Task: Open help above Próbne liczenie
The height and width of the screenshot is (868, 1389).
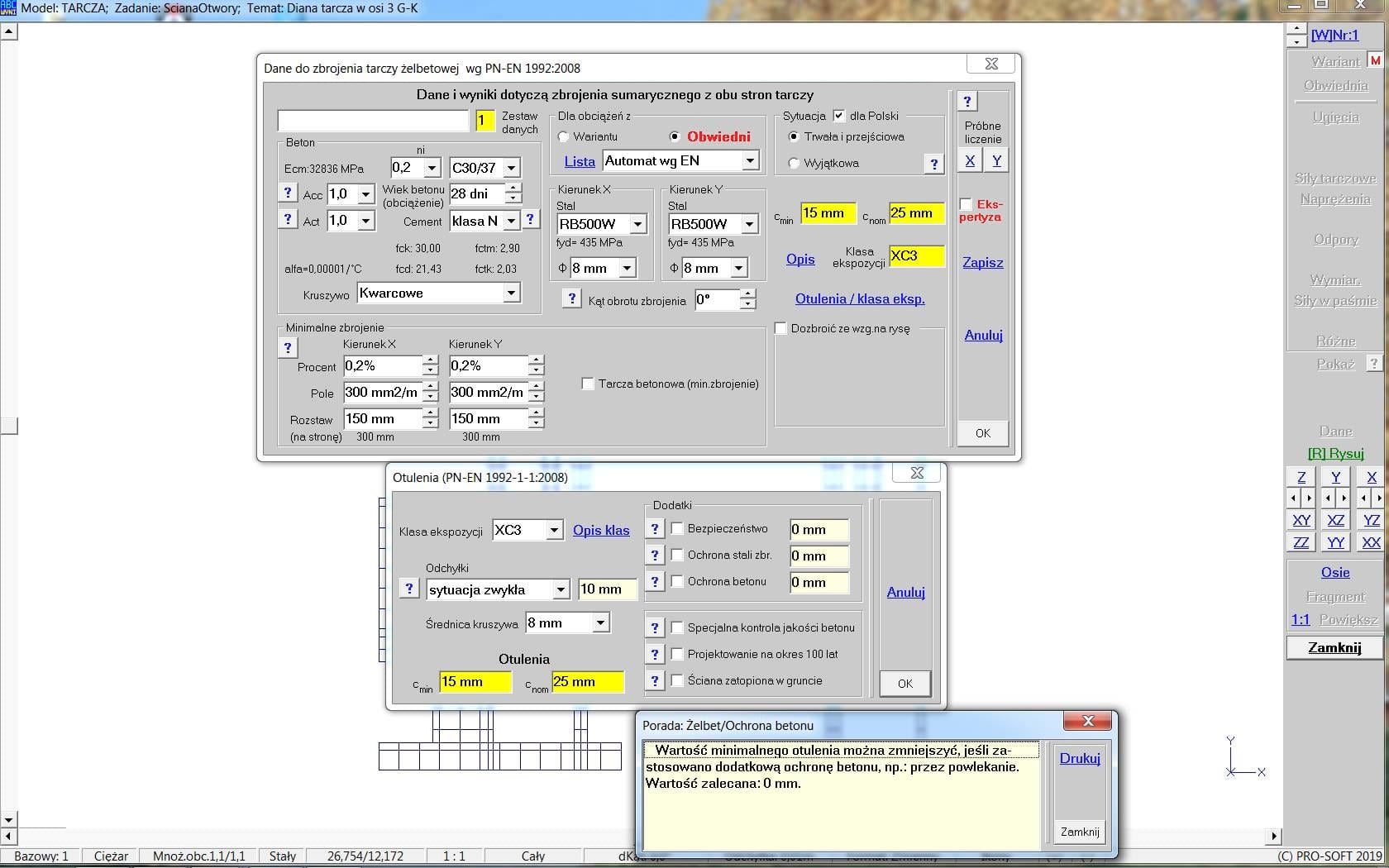Action: pos(967,102)
